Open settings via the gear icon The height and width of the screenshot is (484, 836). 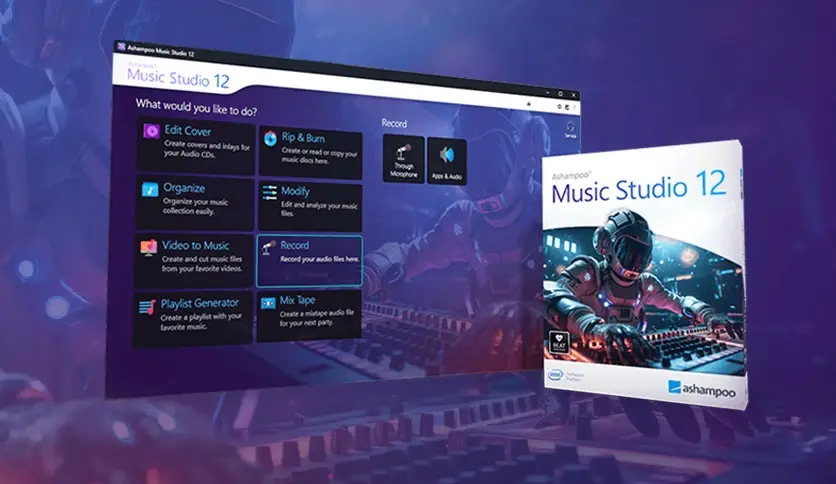click(559, 107)
